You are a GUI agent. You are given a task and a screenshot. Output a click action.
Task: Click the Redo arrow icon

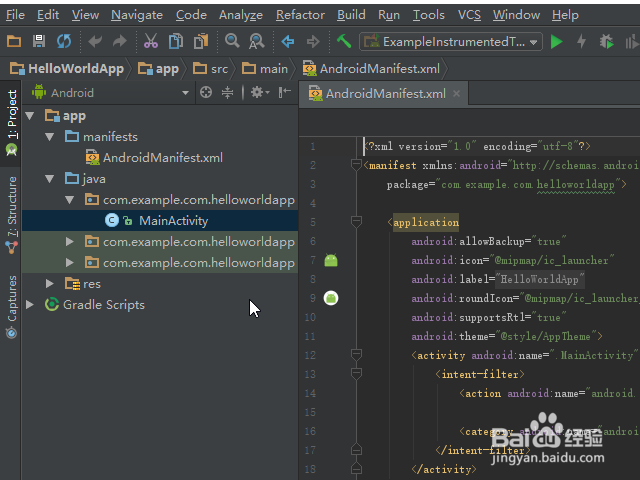[x=120, y=41]
